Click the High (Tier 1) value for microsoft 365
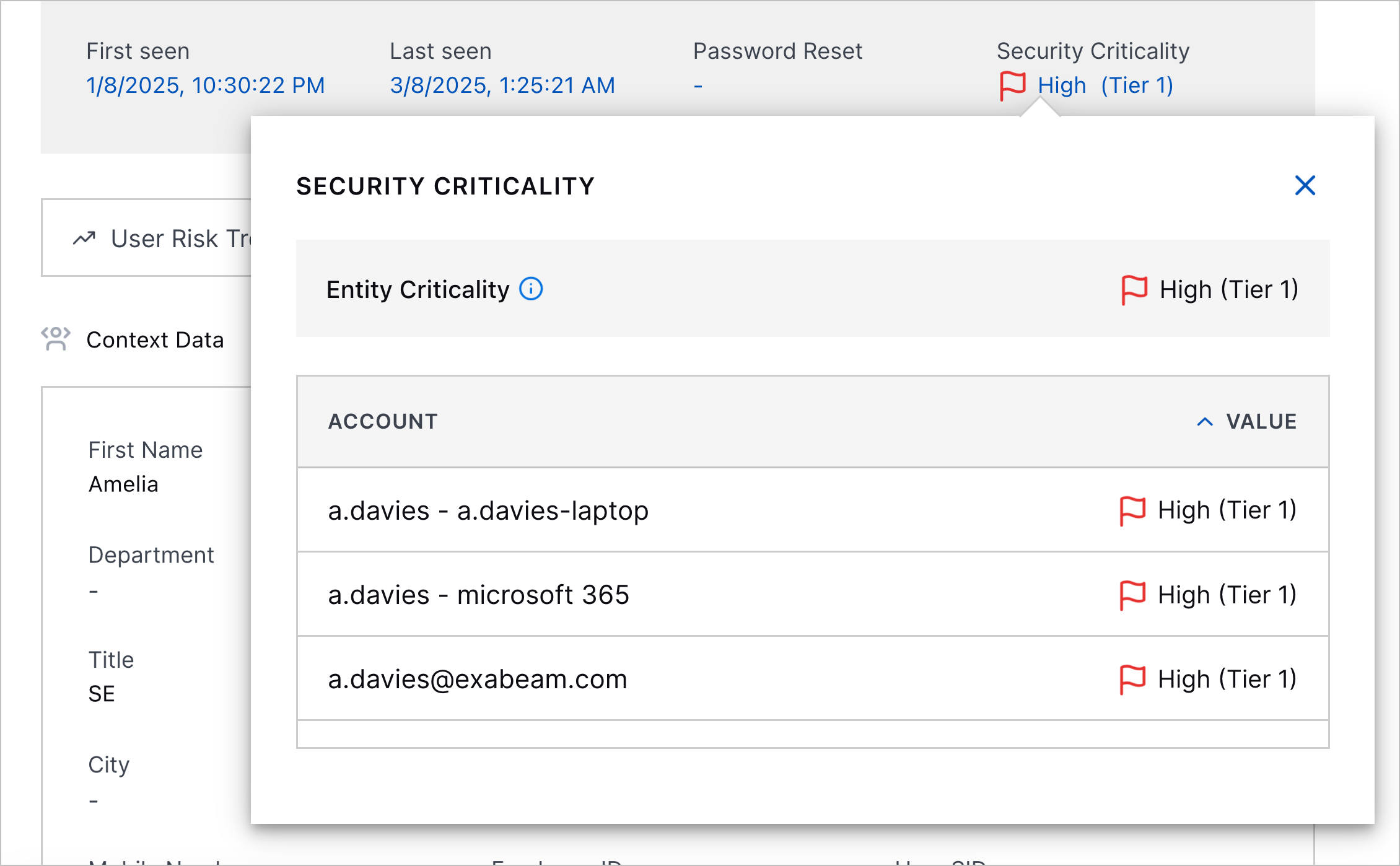 point(1227,594)
